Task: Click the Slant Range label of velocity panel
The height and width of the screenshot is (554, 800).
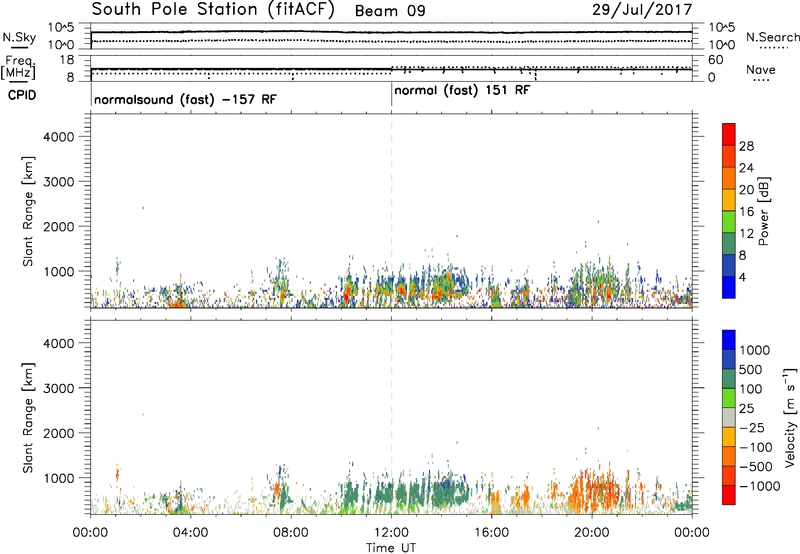Action: (x=28, y=418)
